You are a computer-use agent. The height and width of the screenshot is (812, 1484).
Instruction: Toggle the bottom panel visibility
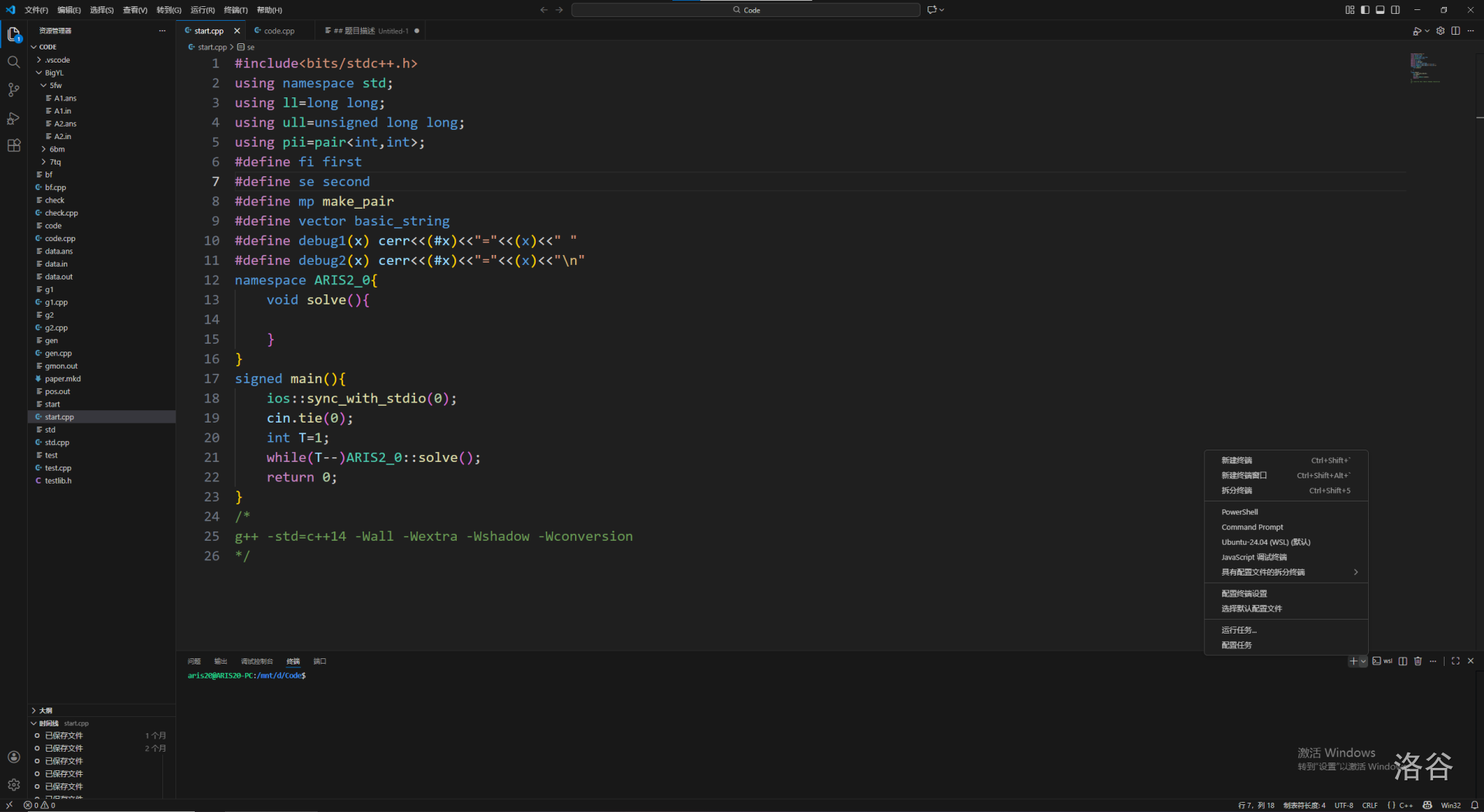click(x=1380, y=10)
